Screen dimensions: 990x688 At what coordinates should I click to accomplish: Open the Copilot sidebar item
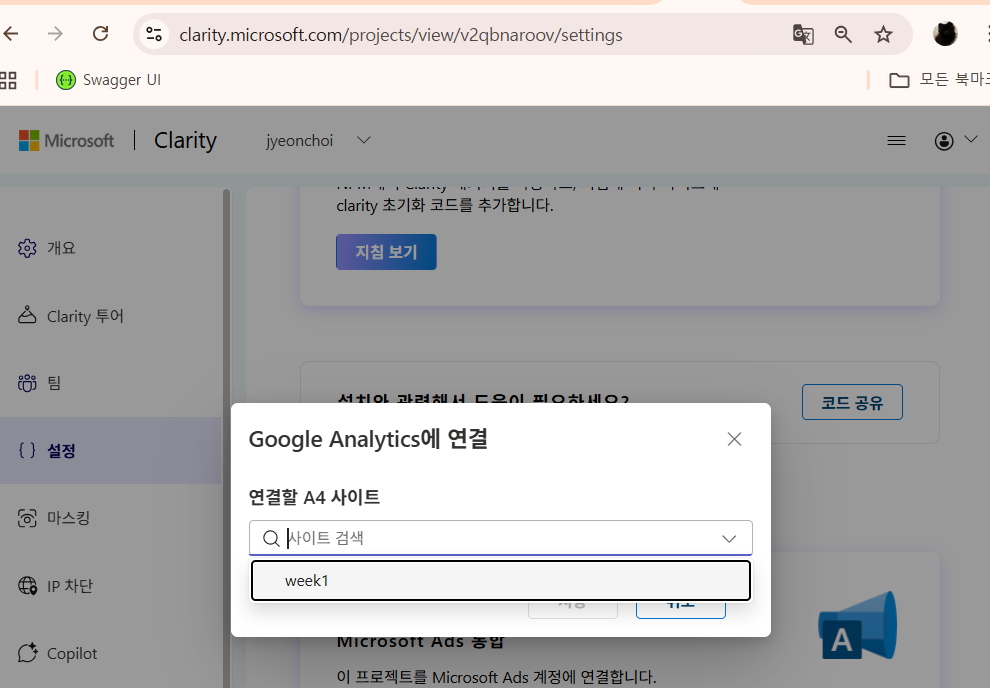point(110,653)
